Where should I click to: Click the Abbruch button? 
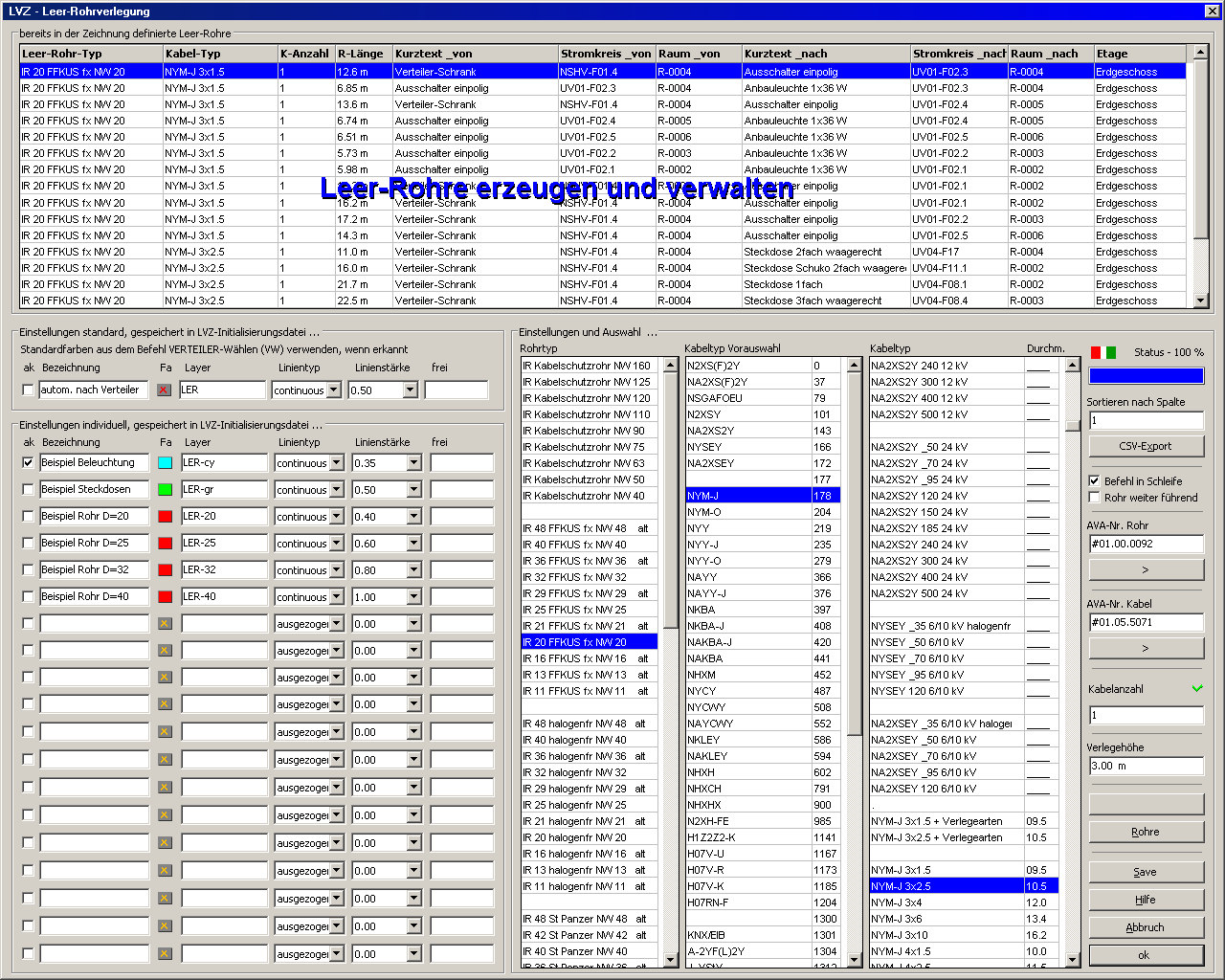tap(1147, 927)
